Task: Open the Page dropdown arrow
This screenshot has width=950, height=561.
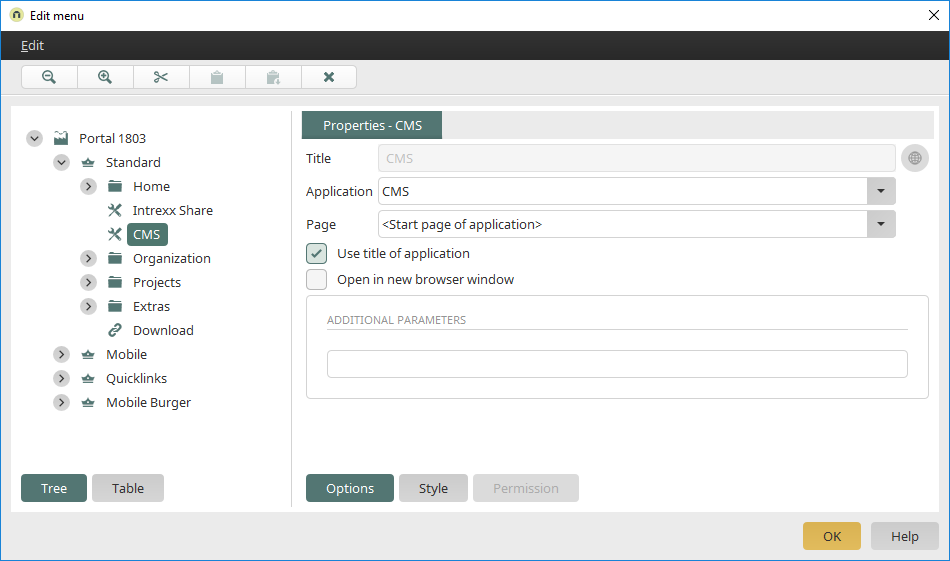Action: click(881, 224)
